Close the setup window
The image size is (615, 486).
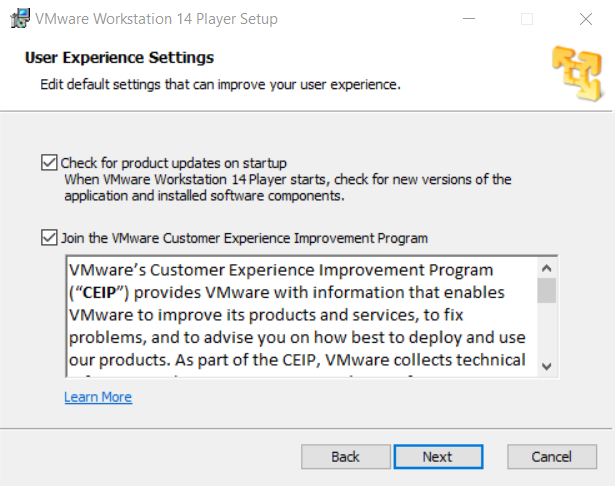click(586, 18)
